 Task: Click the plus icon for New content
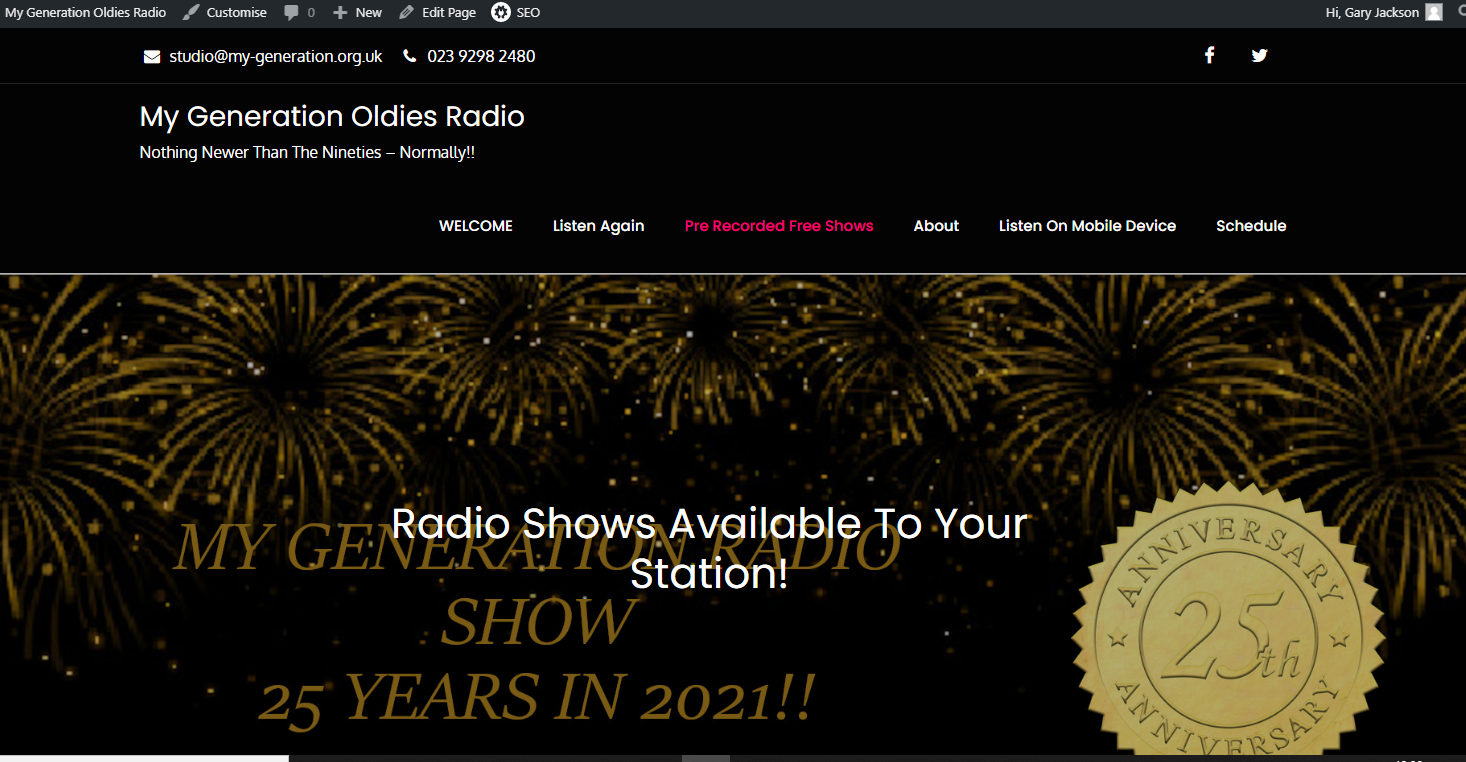(340, 13)
